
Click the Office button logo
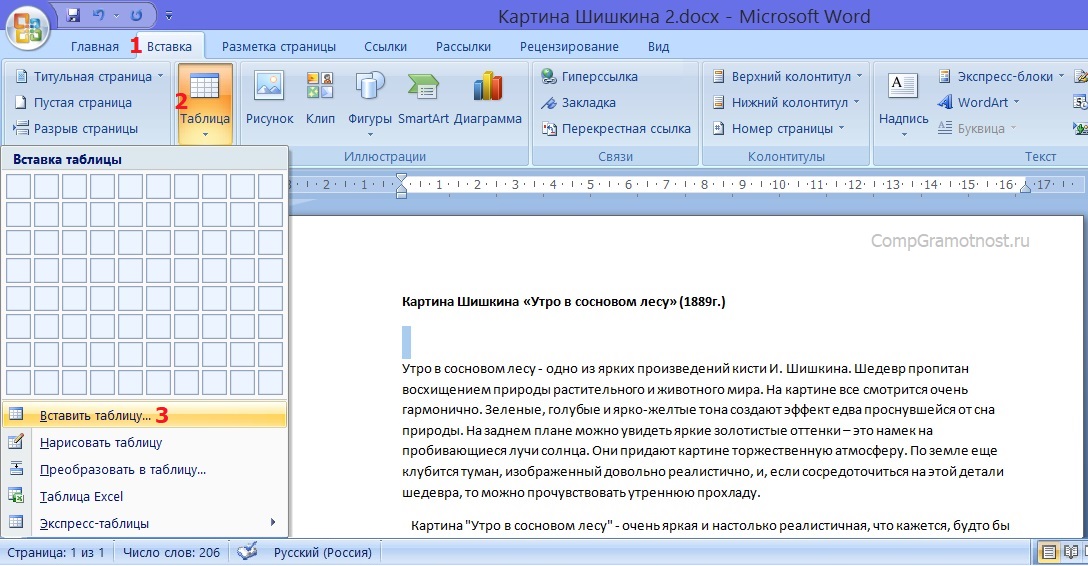coord(28,27)
